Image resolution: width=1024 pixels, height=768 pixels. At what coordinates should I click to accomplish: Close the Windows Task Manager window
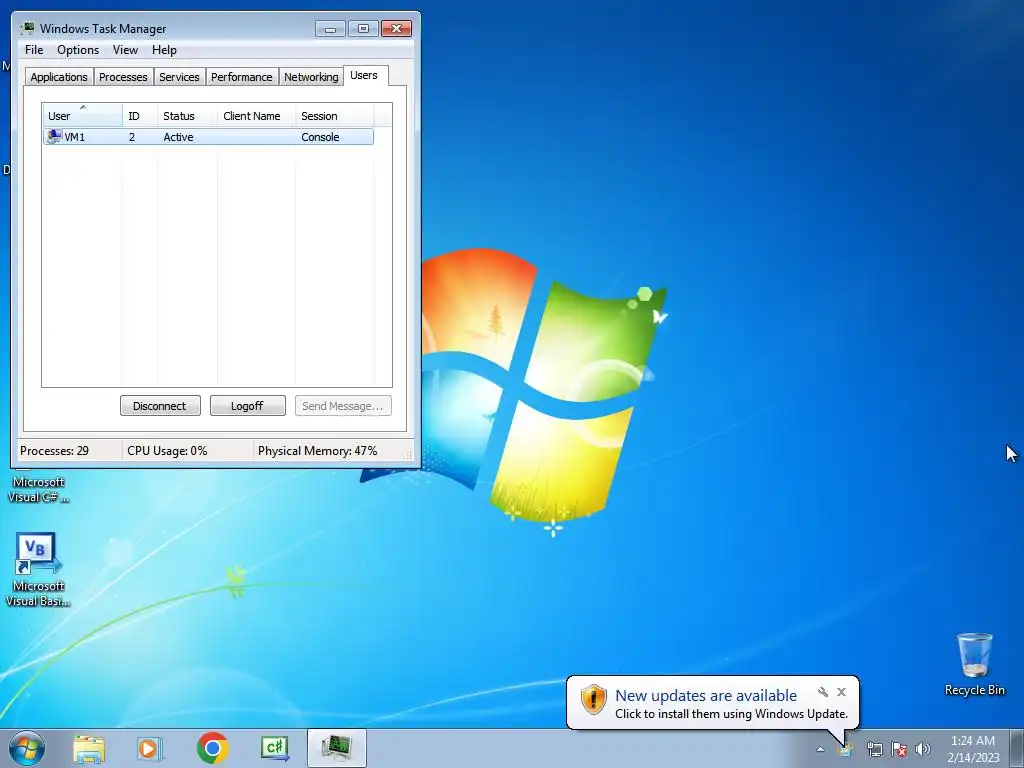click(396, 28)
